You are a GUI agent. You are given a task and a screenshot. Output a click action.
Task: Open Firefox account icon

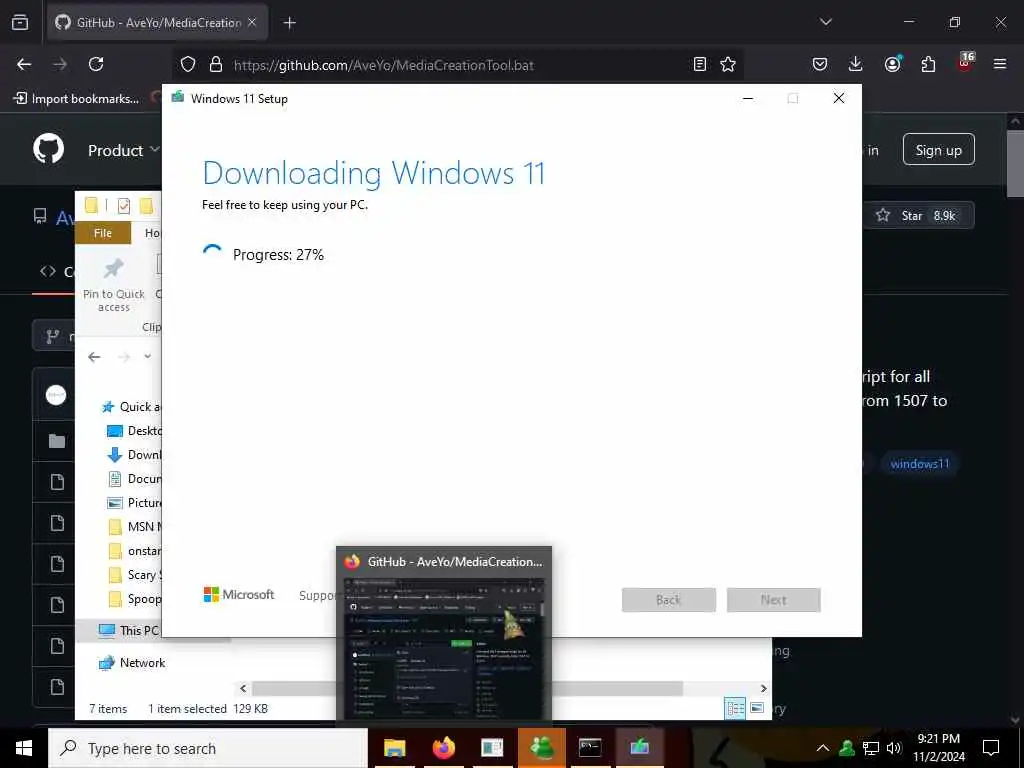click(892, 64)
